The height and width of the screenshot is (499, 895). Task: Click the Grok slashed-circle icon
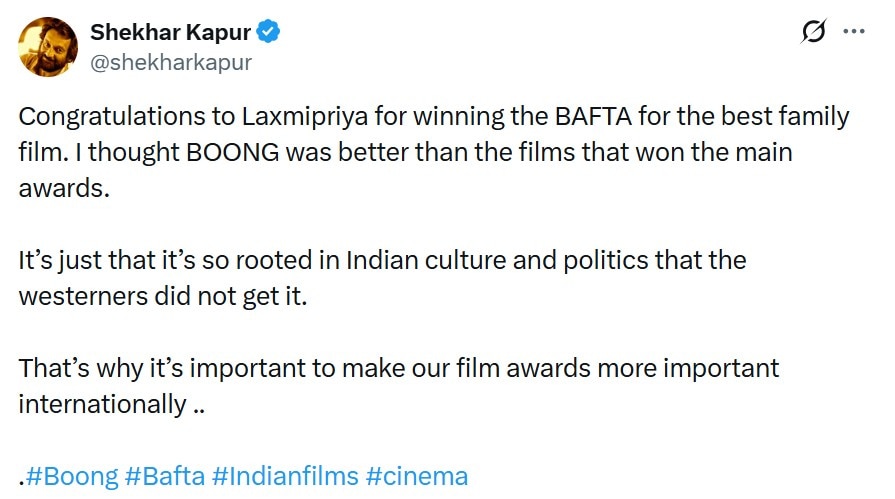[814, 32]
